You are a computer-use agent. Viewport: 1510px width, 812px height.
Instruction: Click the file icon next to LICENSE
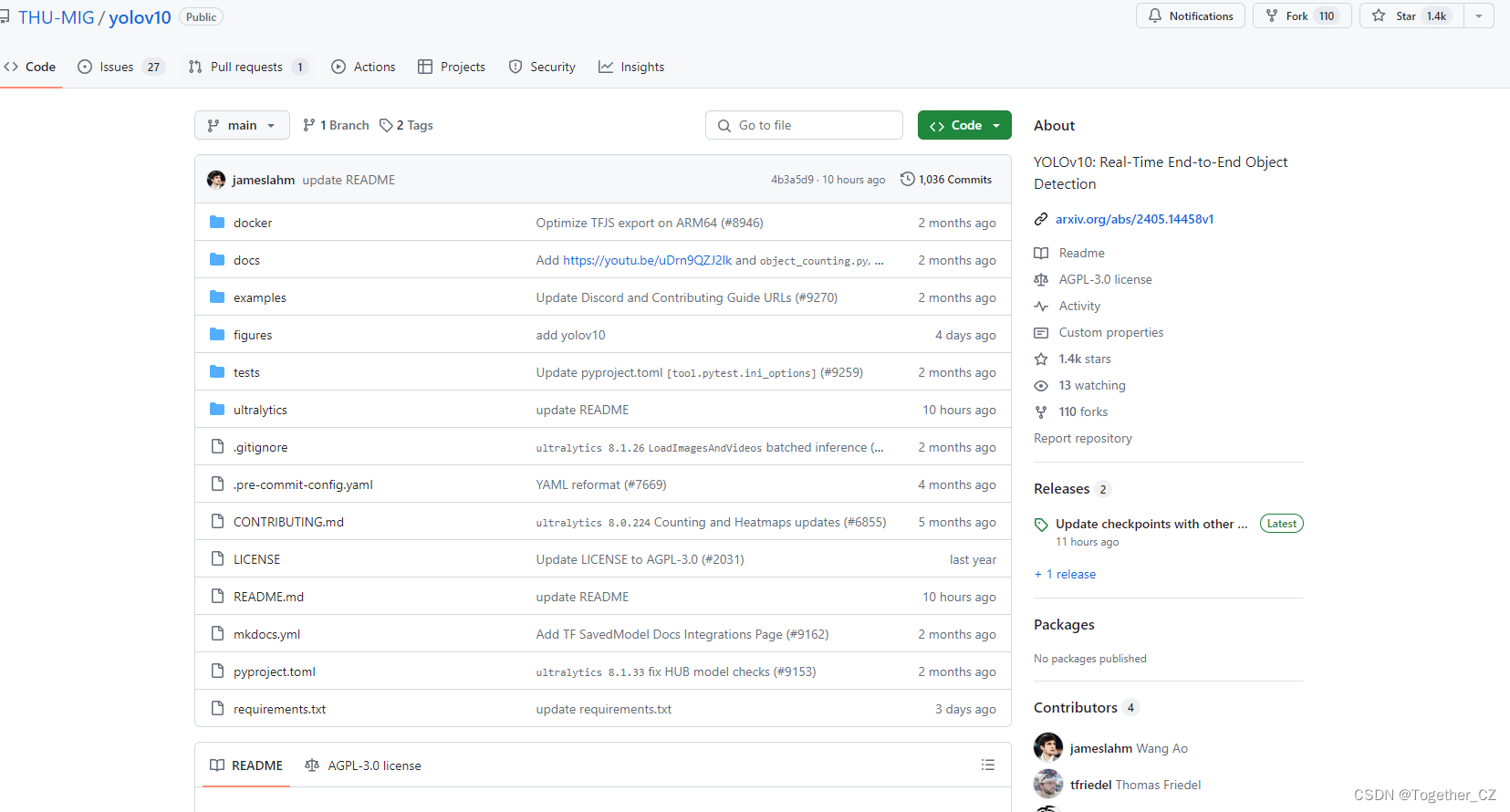coord(217,559)
